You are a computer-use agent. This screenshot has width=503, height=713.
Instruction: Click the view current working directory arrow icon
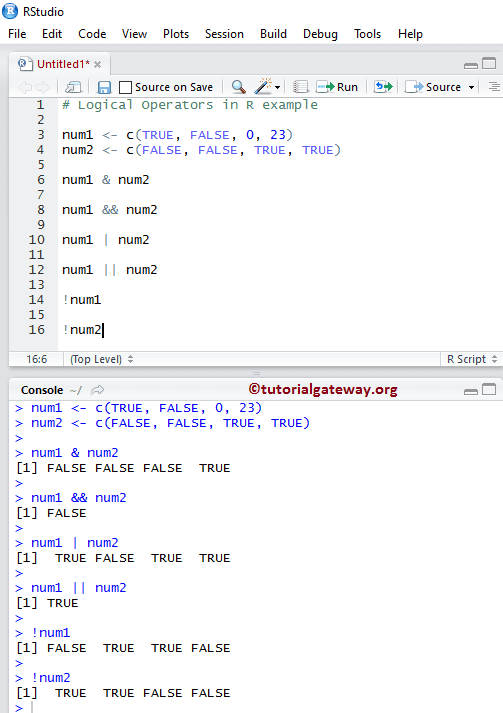pyautogui.click(x=97, y=390)
